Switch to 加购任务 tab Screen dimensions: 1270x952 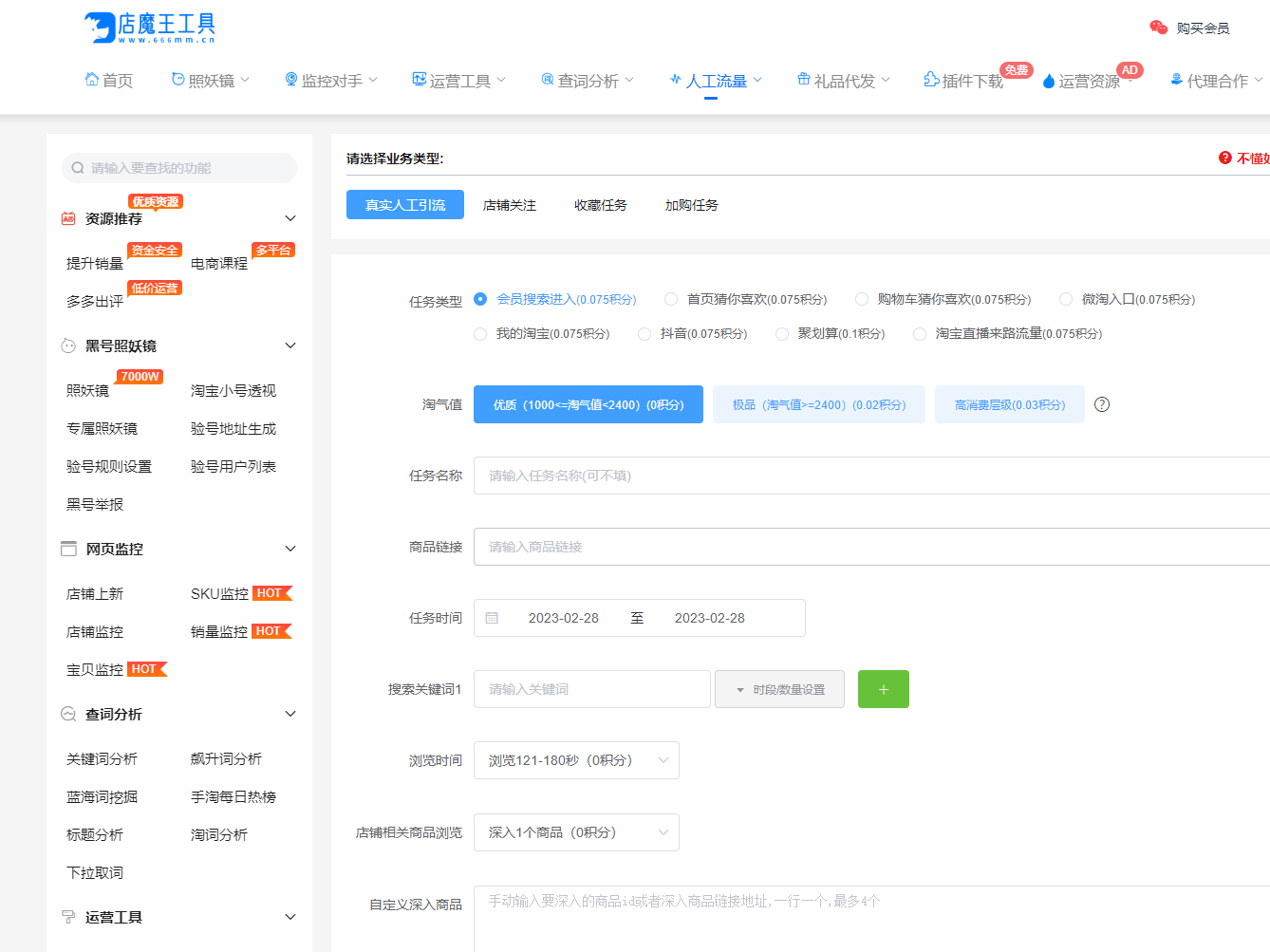[x=692, y=205]
